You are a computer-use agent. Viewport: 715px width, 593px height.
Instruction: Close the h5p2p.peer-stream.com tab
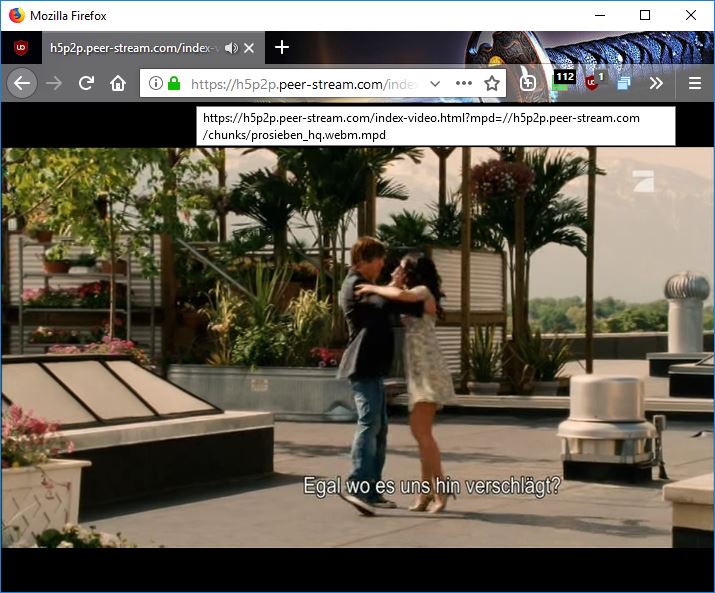coord(249,48)
